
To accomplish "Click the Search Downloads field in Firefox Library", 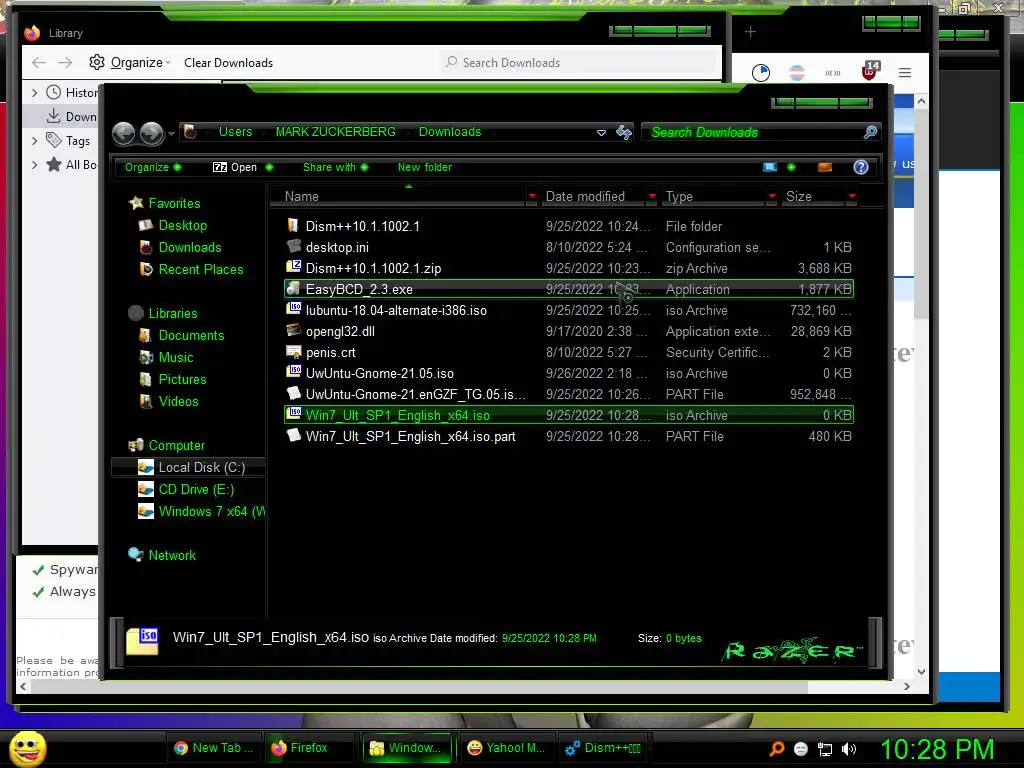I will (x=578, y=63).
